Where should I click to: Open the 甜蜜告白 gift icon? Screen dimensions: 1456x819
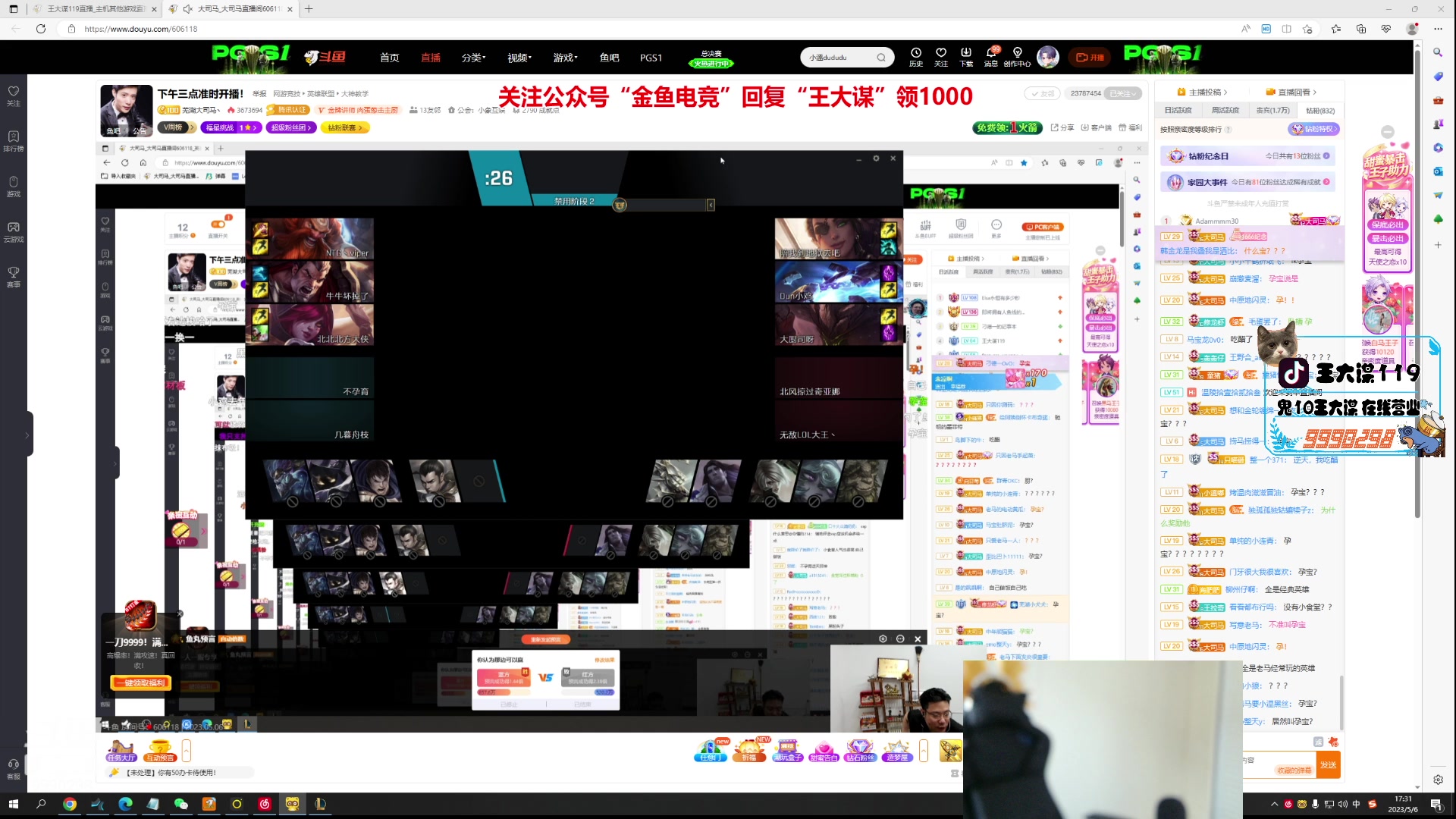pyautogui.click(x=824, y=751)
